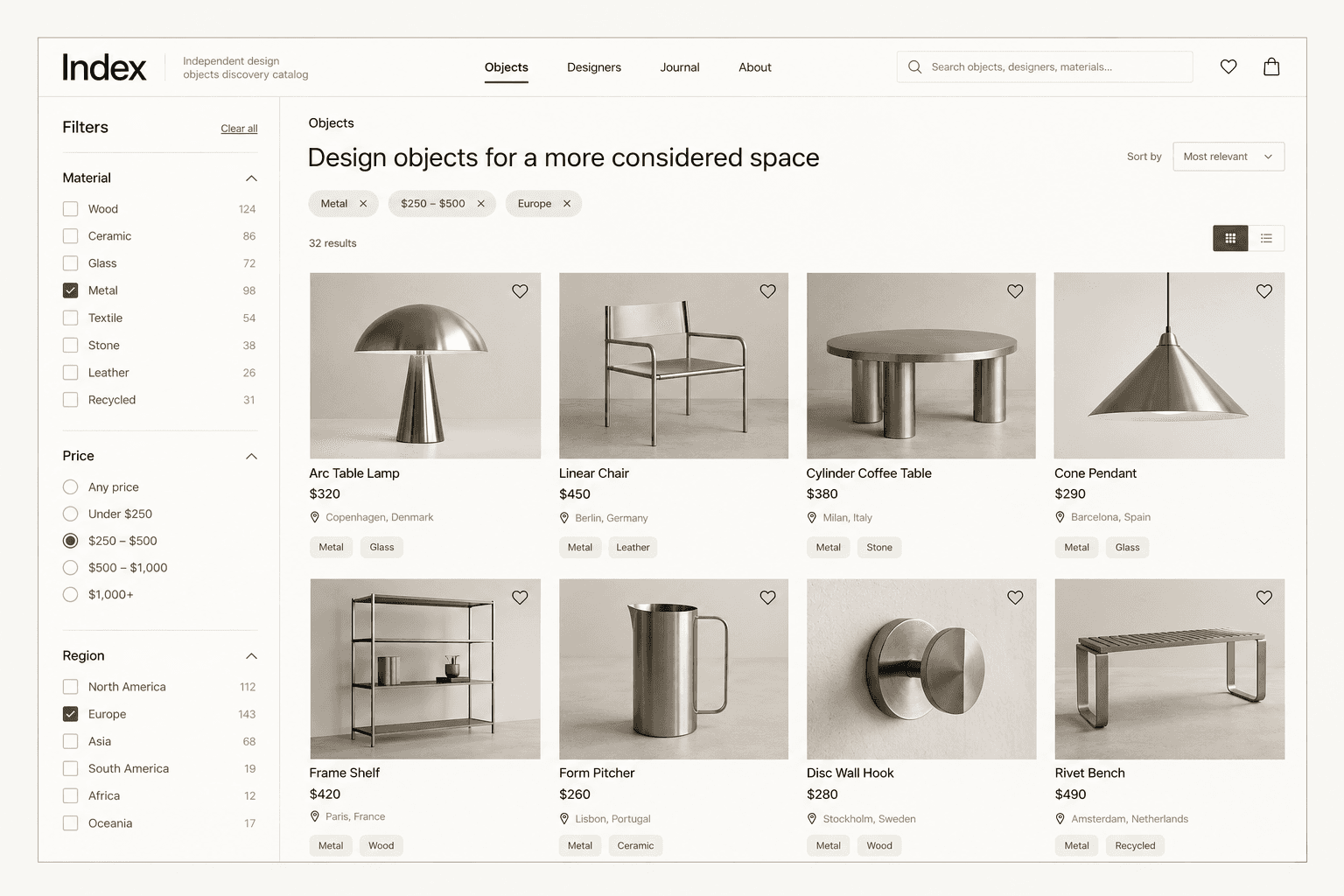Switch to list view
Viewport: 1344px width, 896px height.
(x=1266, y=238)
